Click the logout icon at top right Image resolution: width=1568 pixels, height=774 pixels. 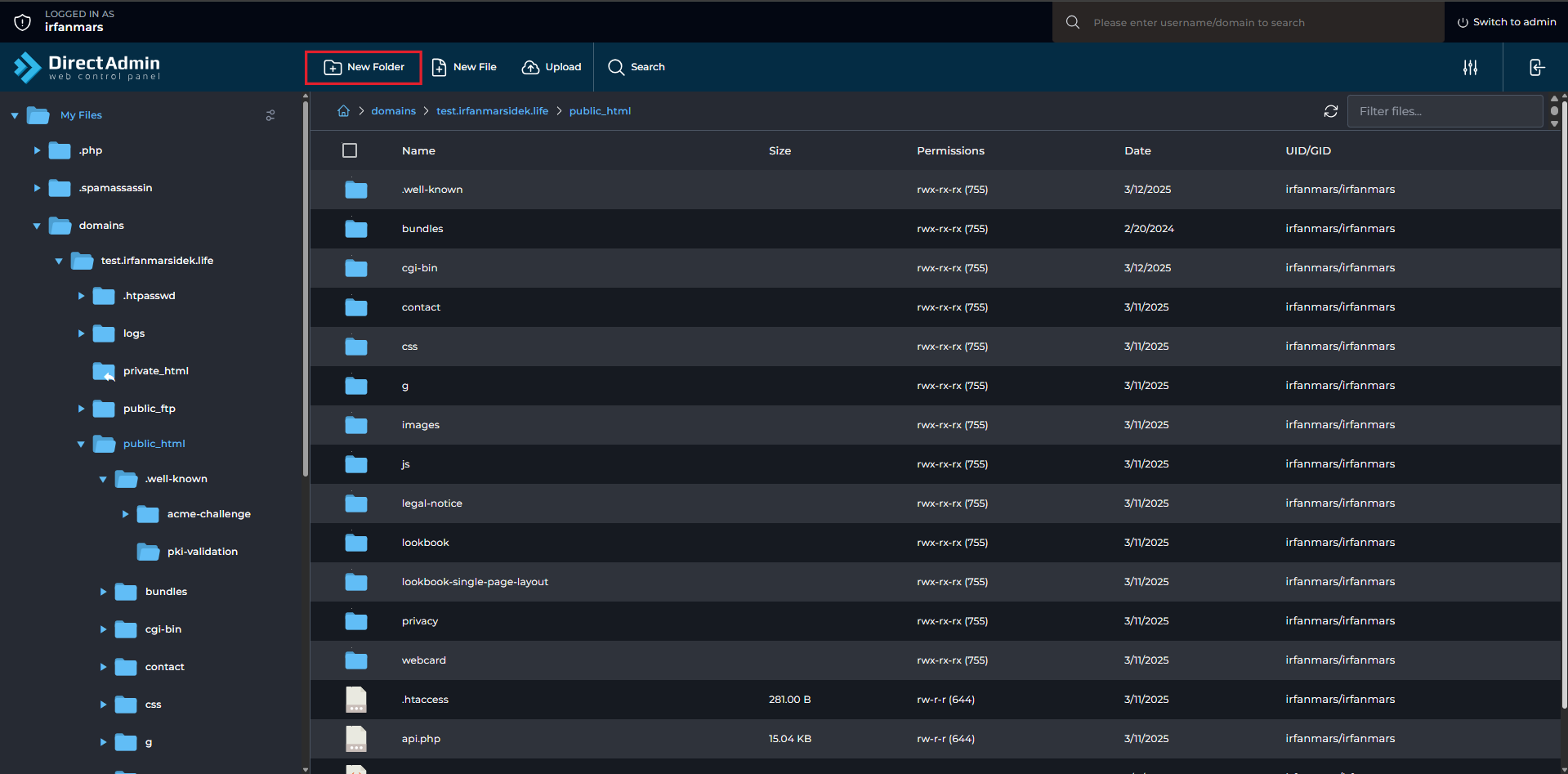click(x=1536, y=68)
